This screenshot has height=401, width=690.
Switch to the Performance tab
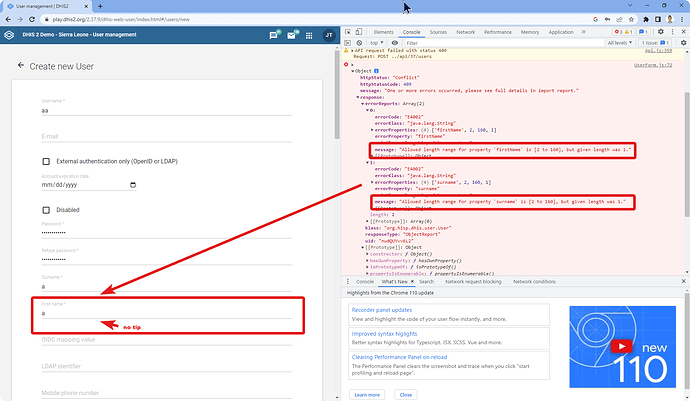point(498,32)
